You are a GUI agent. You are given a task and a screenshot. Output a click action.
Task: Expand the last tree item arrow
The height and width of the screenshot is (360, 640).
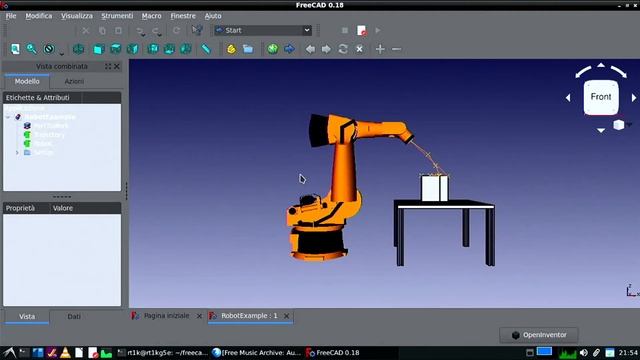pyautogui.click(x=17, y=153)
